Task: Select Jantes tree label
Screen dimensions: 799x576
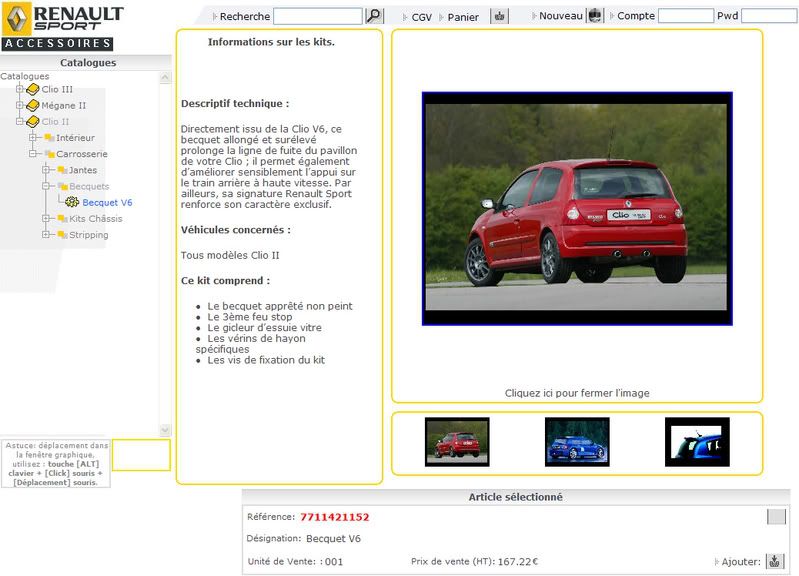Action: click(83, 170)
